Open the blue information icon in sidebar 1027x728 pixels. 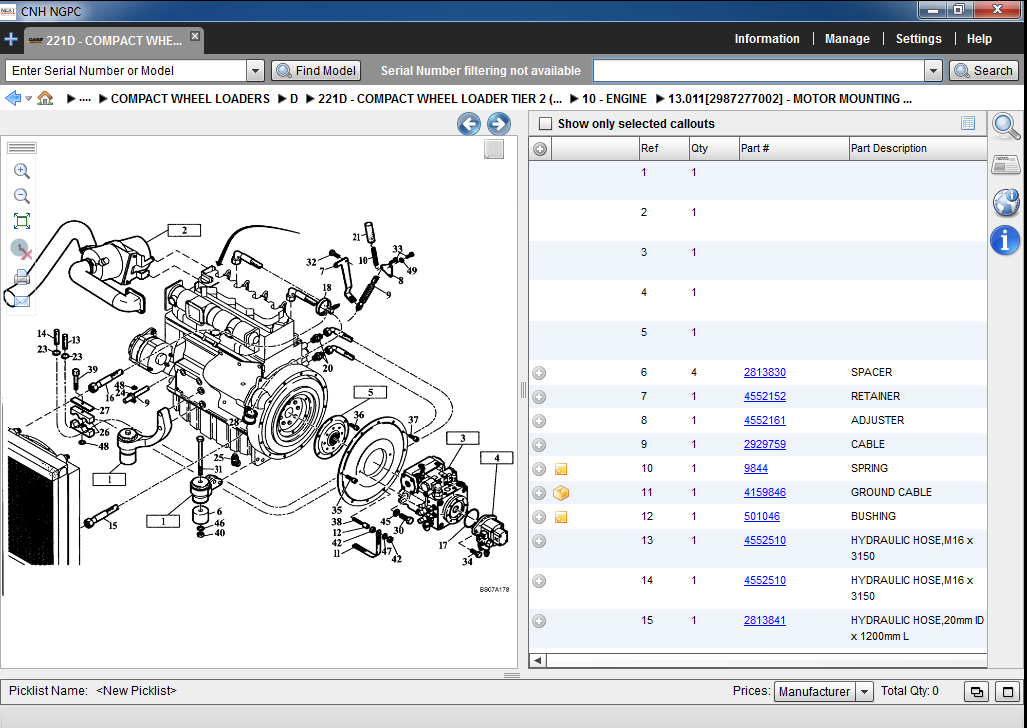(x=1005, y=240)
